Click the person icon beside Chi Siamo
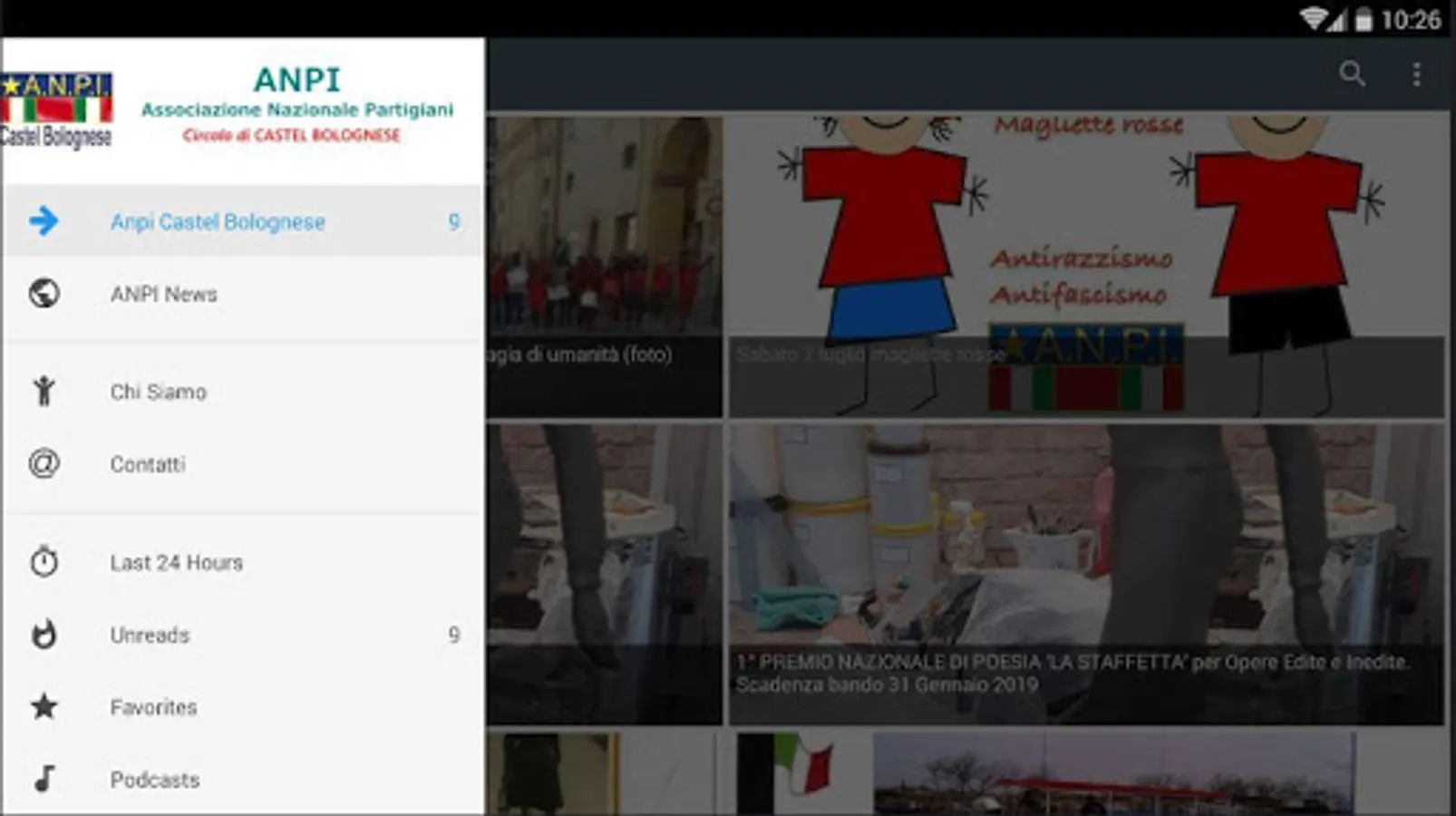Viewport: 1456px width, 816px height. 44,391
